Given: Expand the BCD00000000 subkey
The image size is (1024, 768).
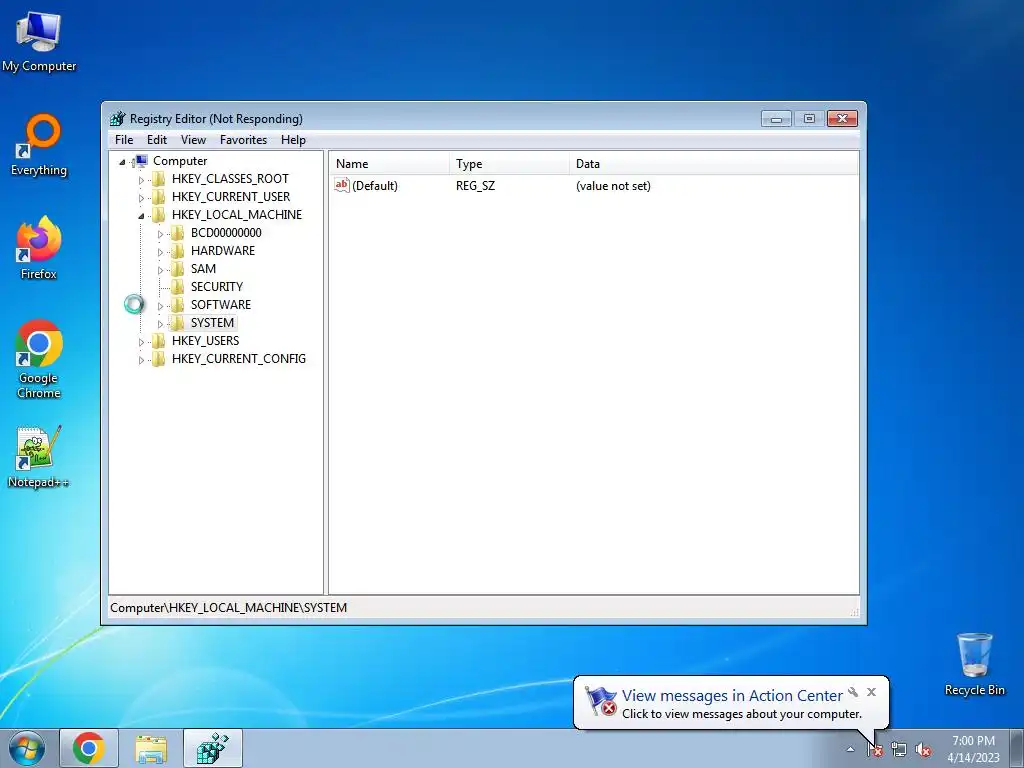Looking at the screenshot, I should pyautogui.click(x=160, y=234).
